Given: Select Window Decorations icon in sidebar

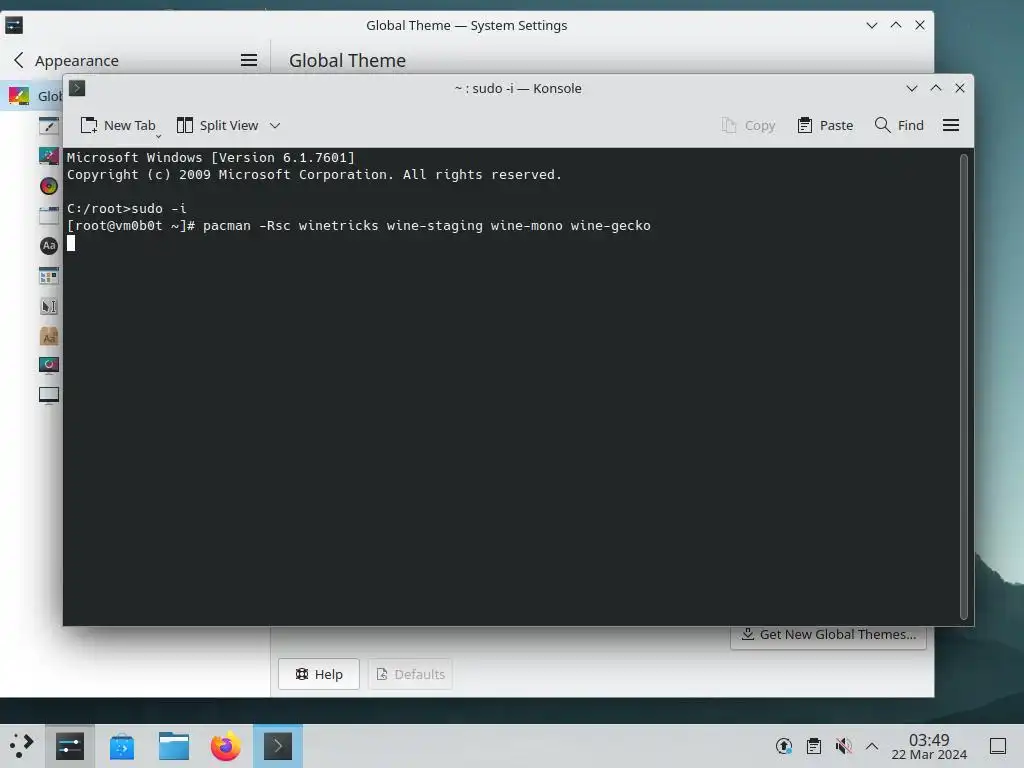Looking at the screenshot, I should pyautogui.click(x=49, y=216).
